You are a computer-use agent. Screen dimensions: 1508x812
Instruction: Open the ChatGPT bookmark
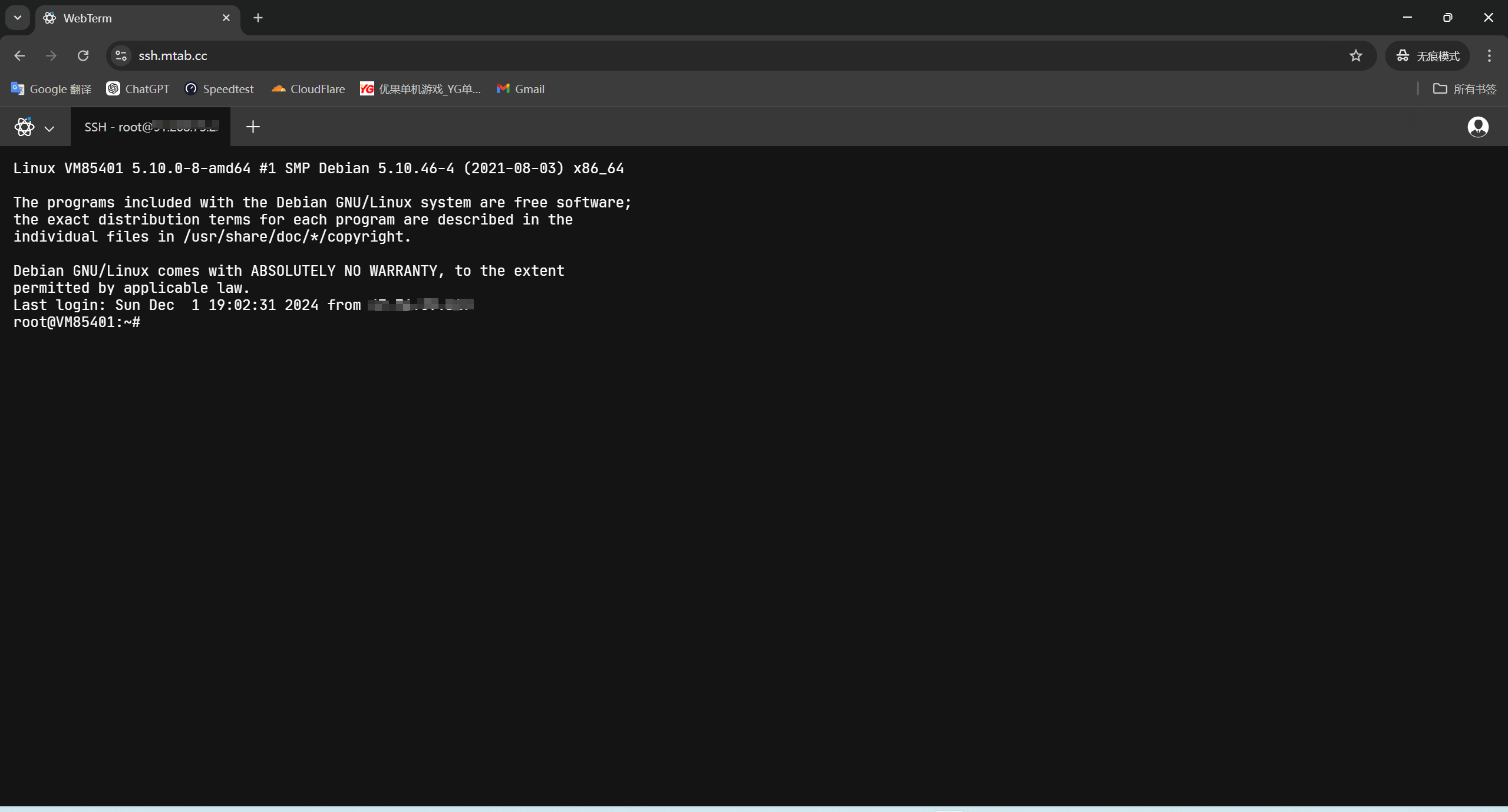click(x=138, y=89)
